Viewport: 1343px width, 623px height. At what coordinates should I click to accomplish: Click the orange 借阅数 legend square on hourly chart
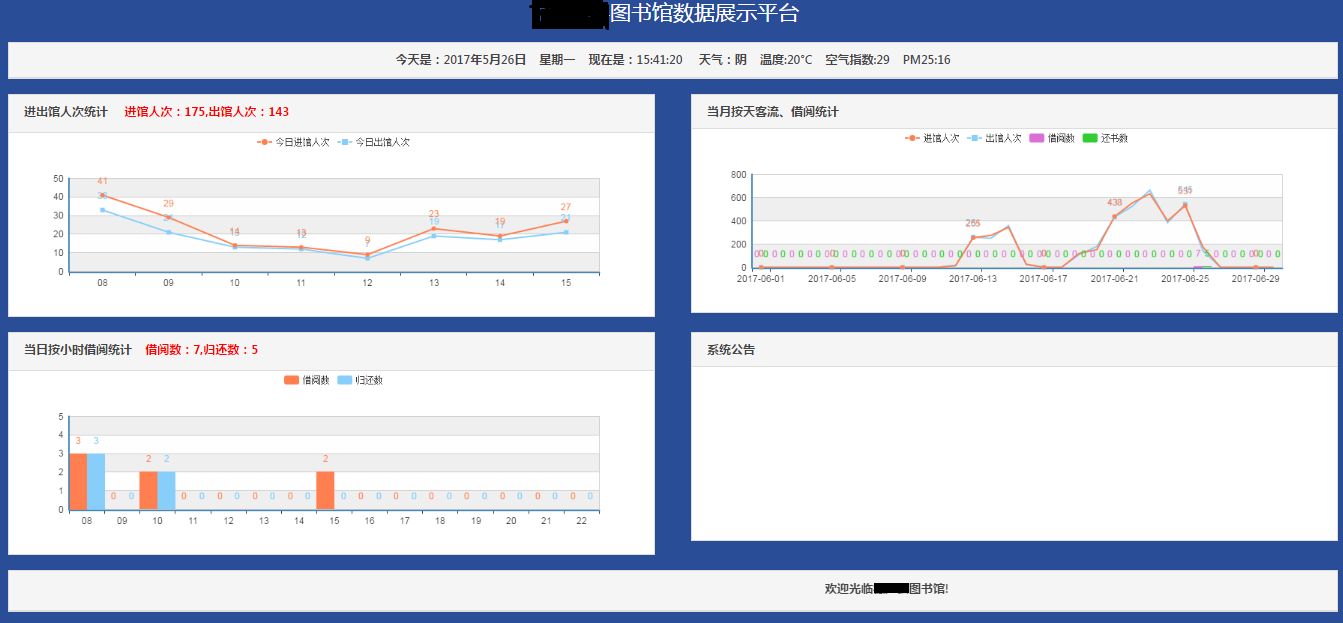click(x=291, y=380)
